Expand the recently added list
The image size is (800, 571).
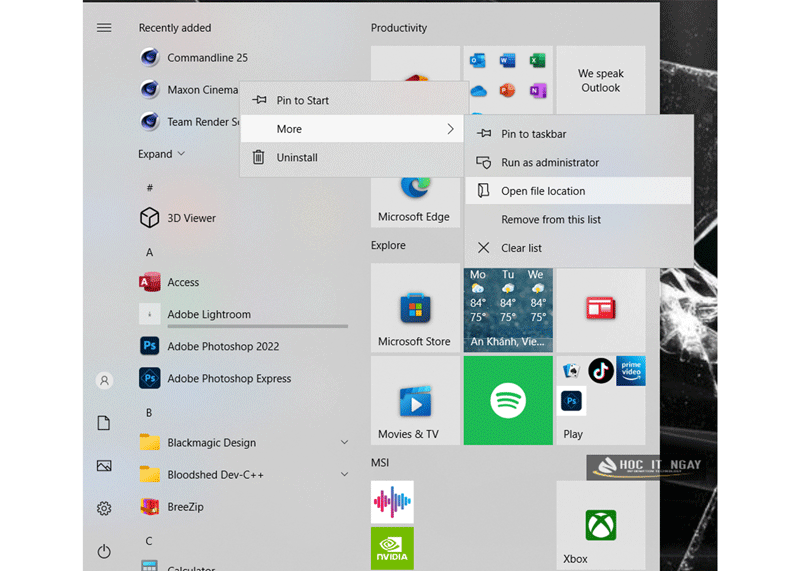161,154
